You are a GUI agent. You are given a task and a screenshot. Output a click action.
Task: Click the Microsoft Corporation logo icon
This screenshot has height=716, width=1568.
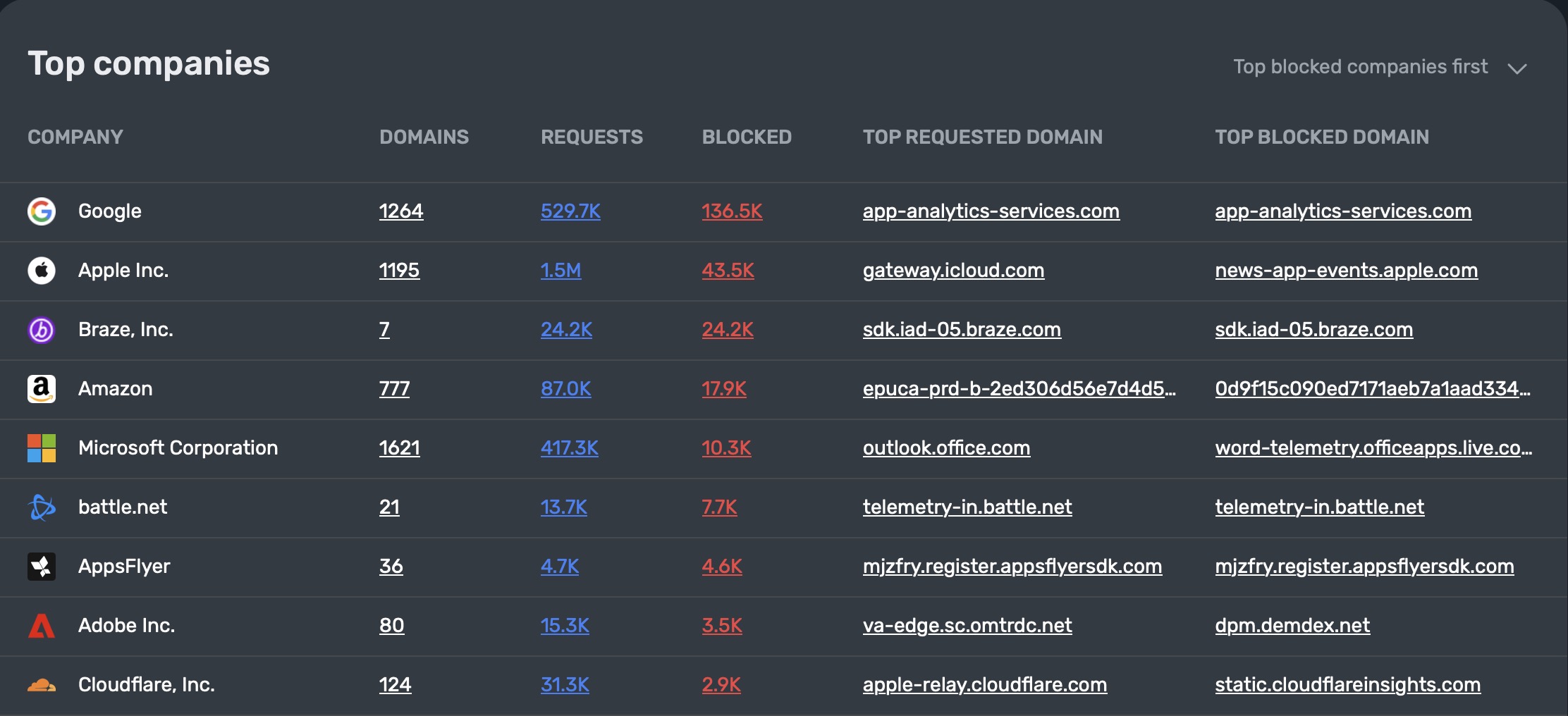[42, 448]
